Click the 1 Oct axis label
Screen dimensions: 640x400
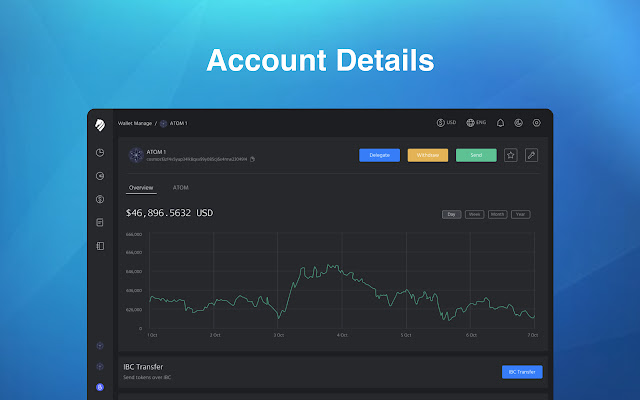pyautogui.click(x=152, y=335)
